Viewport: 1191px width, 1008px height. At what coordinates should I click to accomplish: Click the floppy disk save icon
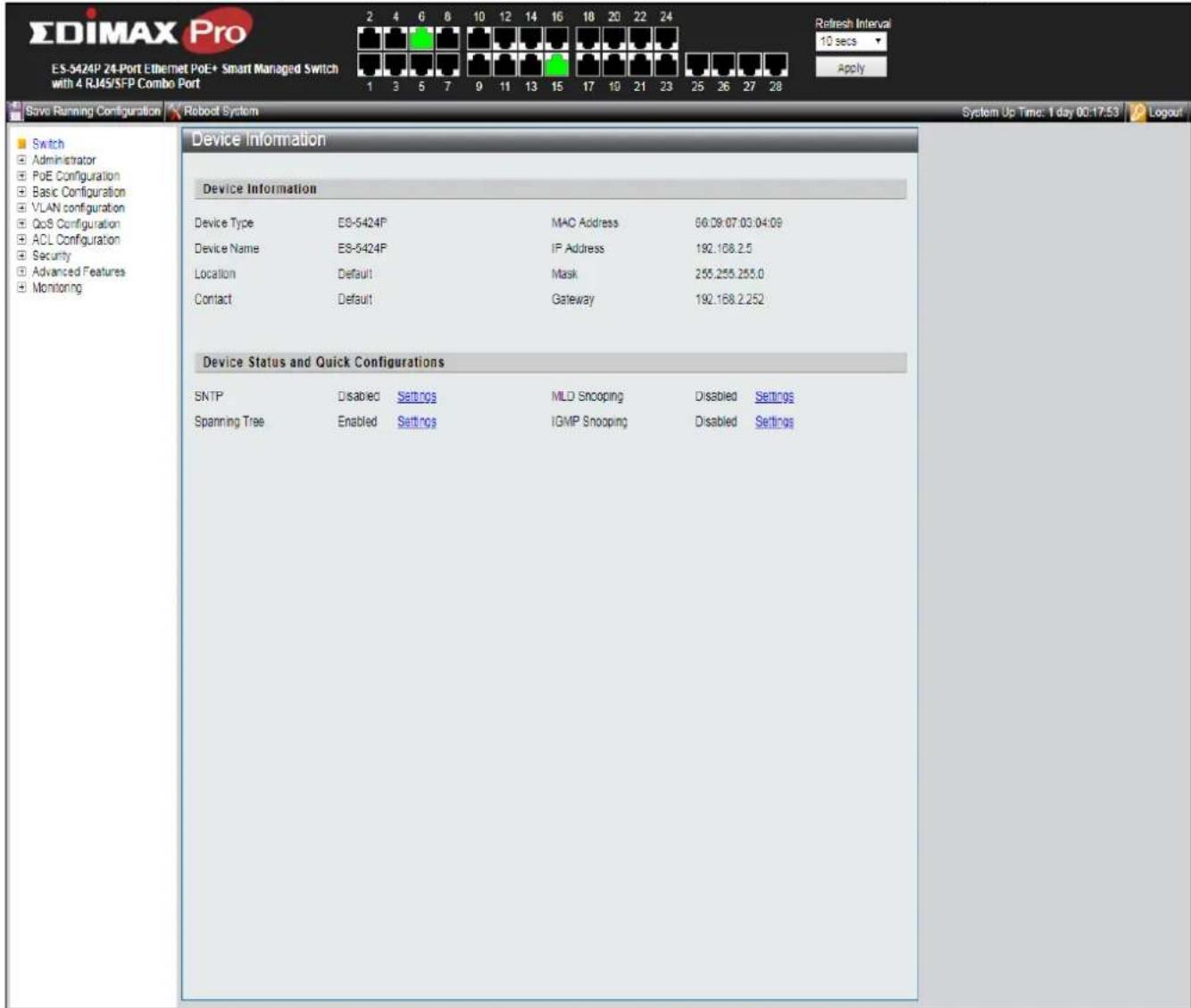14,112
